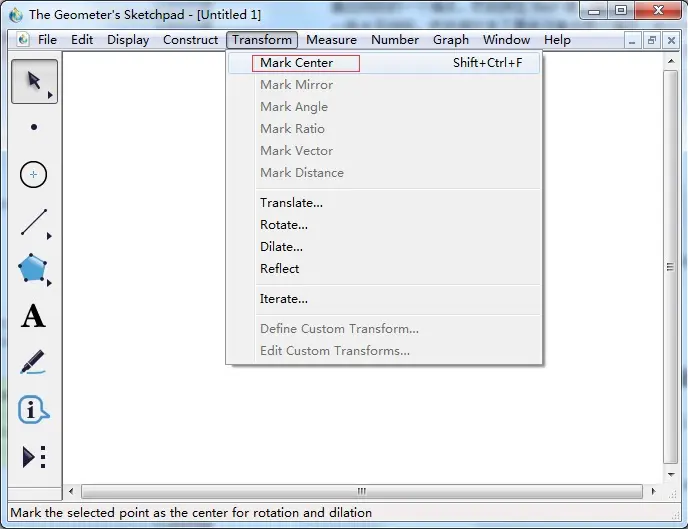Viewport: 688px width, 529px height.
Task: Choose Iterate... from the menu
Action: click(x=384, y=299)
